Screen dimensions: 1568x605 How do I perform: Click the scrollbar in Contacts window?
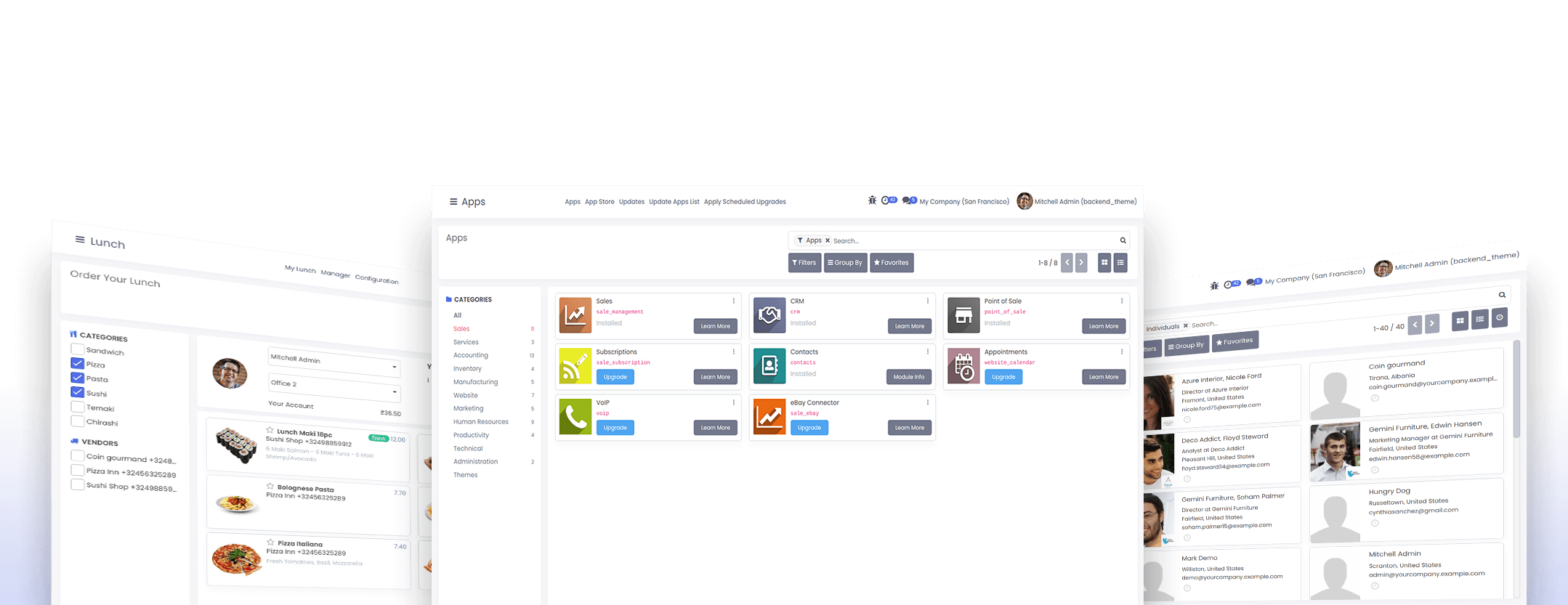(1516, 389)
